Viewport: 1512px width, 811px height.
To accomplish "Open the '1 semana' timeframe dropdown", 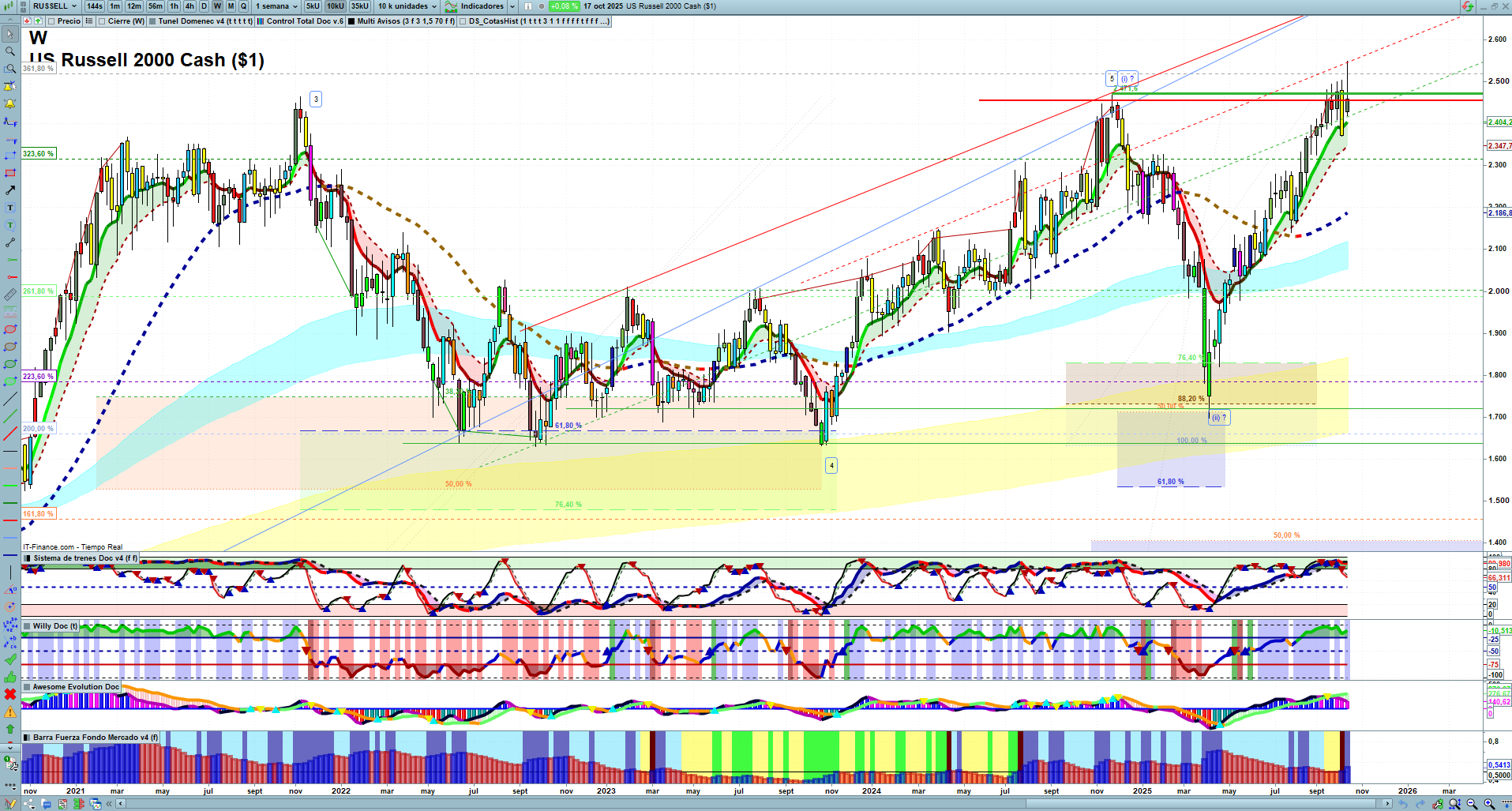I will (x=276, y=6).
